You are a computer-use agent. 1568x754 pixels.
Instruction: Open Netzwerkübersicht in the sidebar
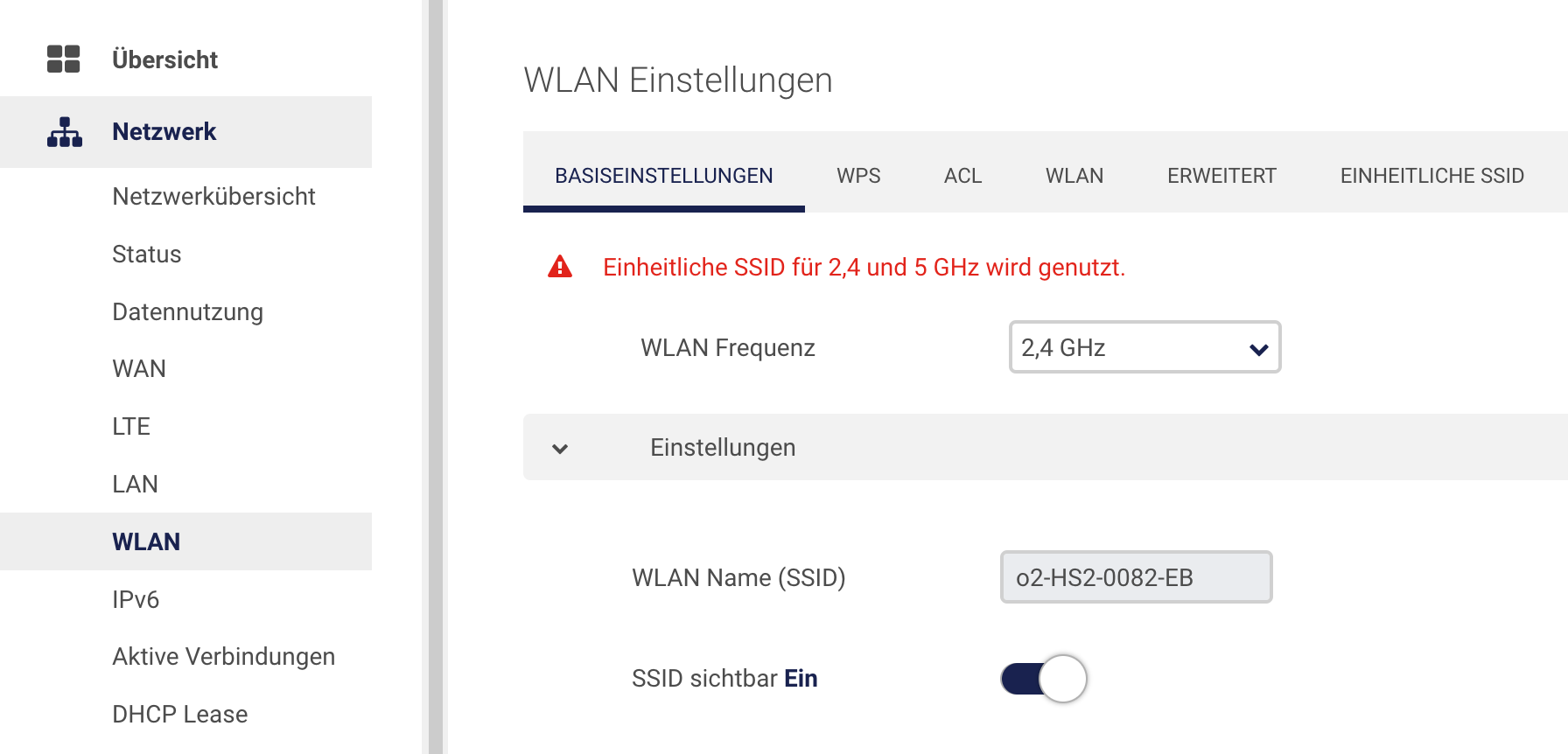pyautogui.click(x=213, y=196)
